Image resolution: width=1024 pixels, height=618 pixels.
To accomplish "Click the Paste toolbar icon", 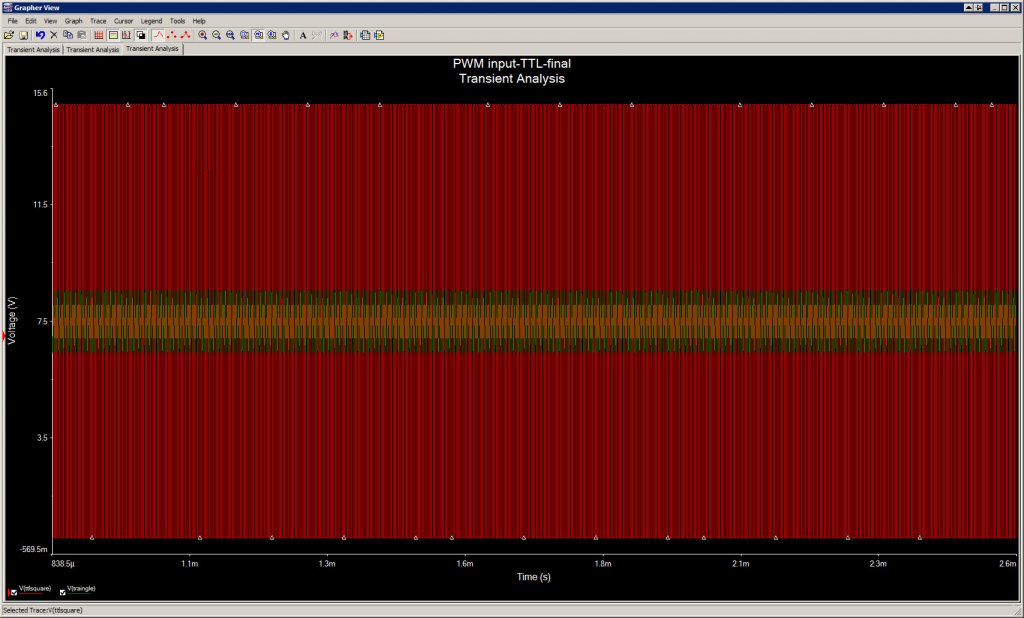I will pyautogui.click(x=82, y=35).
